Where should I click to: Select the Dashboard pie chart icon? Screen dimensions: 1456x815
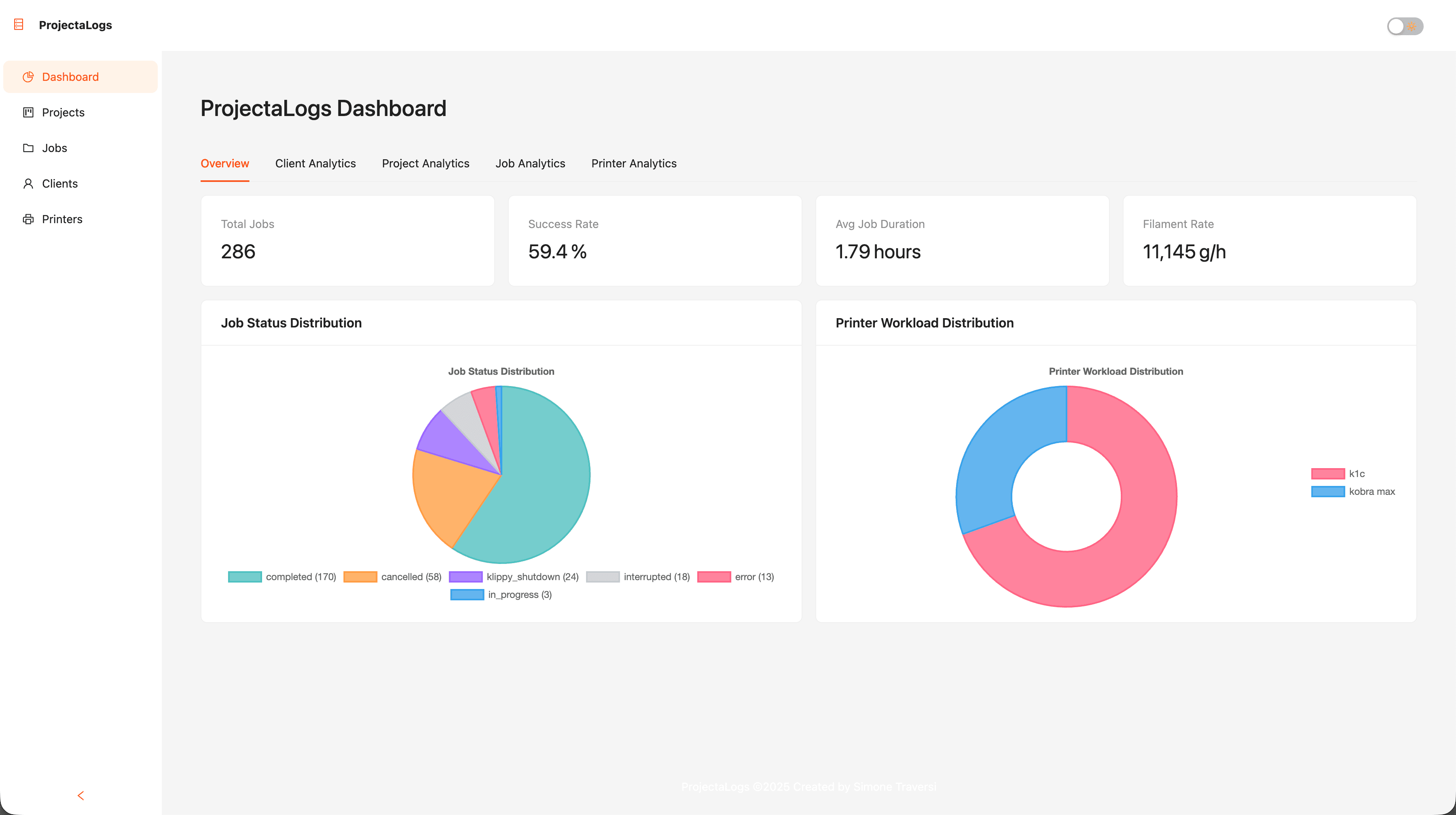tap(28, 77)
